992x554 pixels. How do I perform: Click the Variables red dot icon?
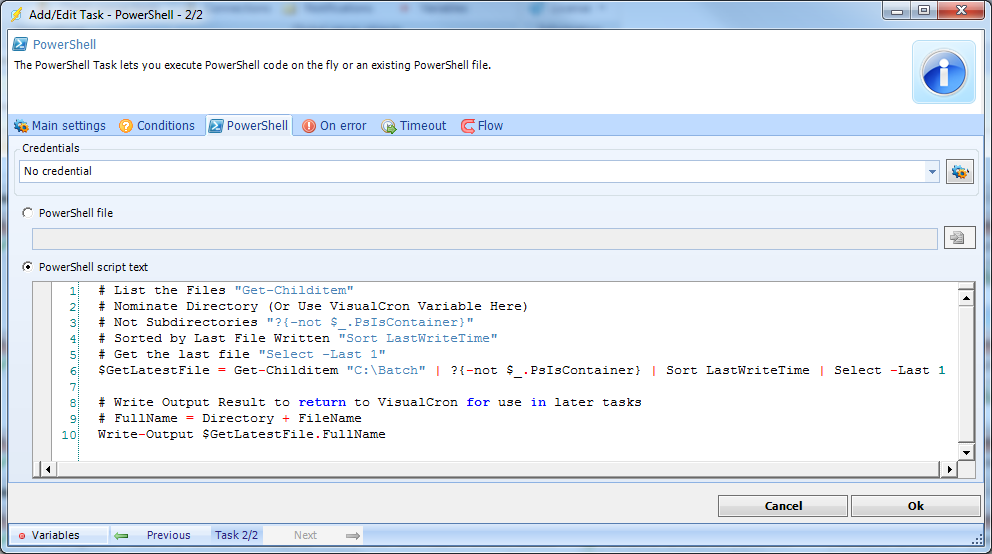[x=22, y=536]
